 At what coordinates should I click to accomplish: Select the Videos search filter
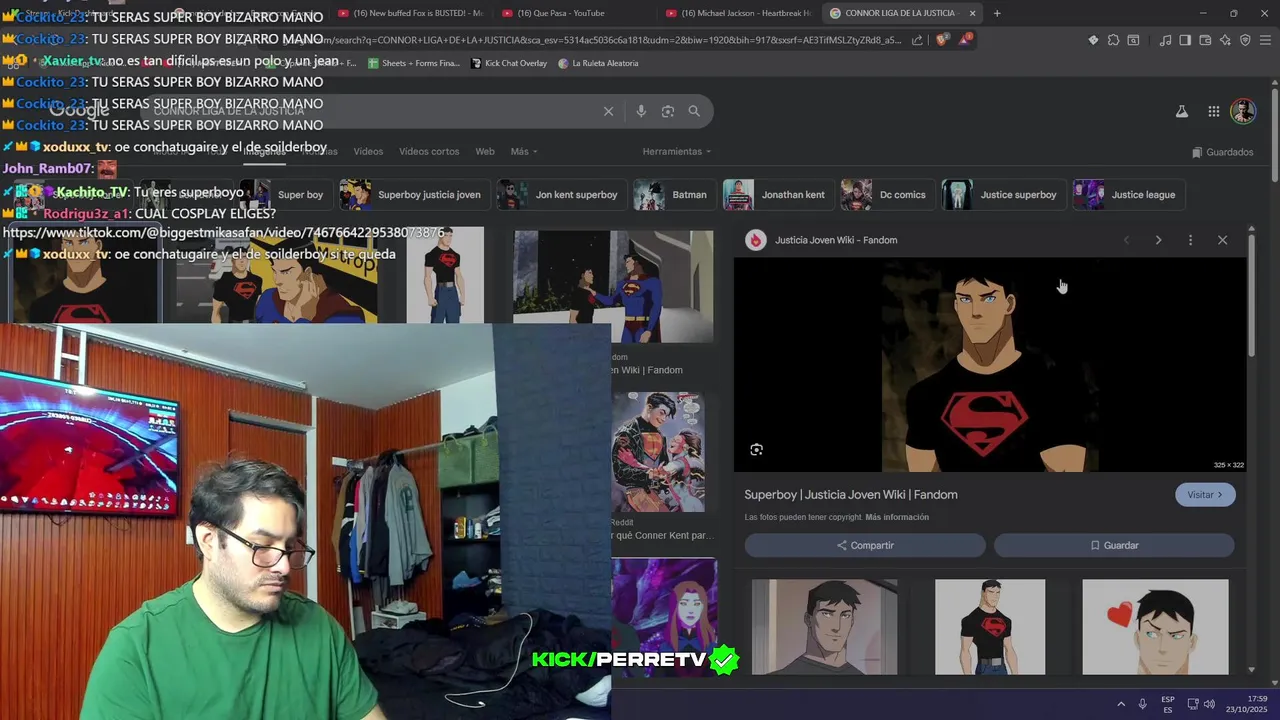coord(368,151)
